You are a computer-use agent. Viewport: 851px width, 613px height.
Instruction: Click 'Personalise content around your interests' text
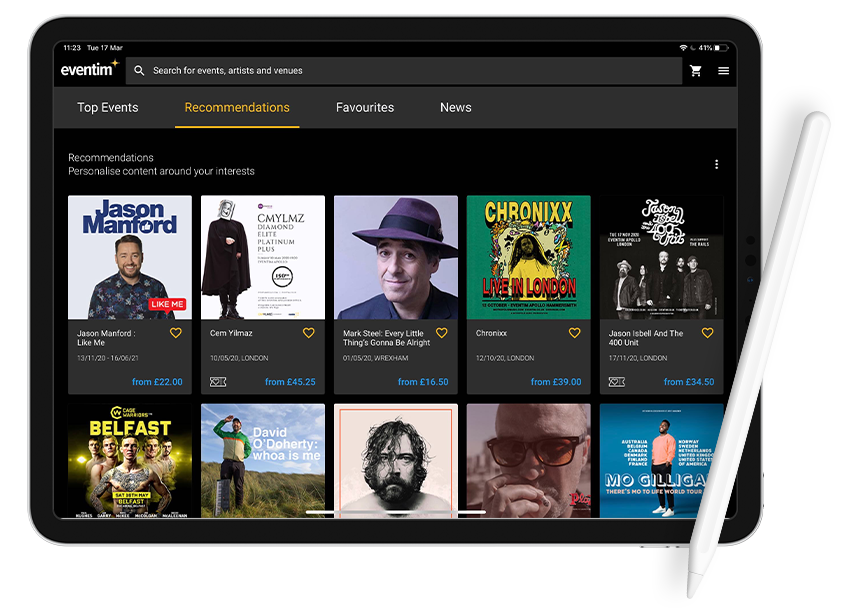click(x=161, y=171)
